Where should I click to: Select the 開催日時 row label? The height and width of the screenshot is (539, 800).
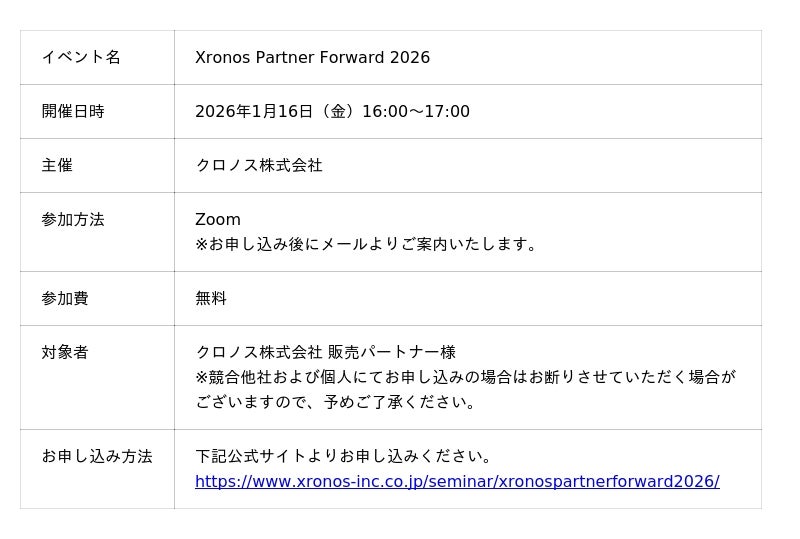(73, 111)
